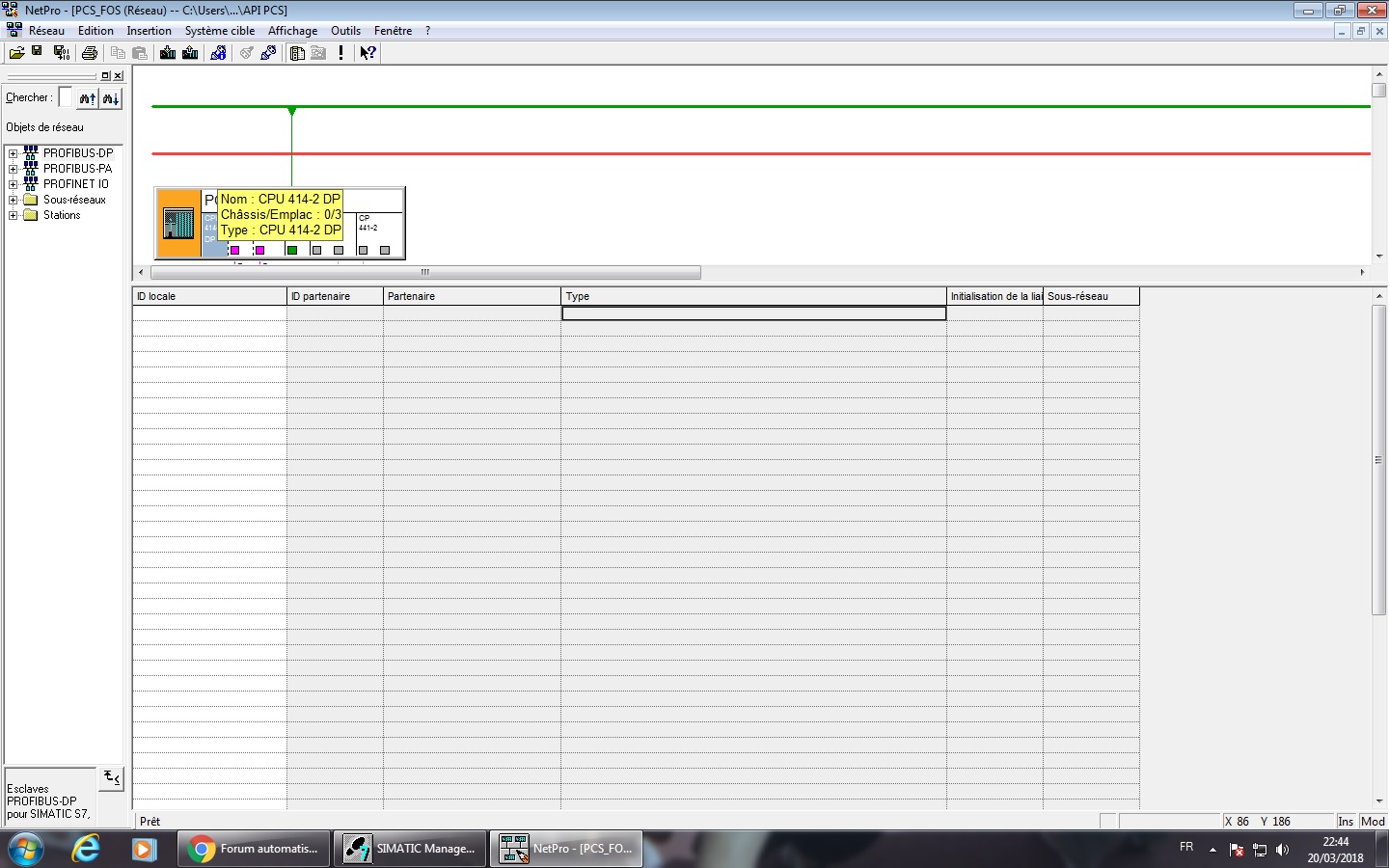Screen dimensions: 1389x868
Task: Select PROFIBUS-PA in the network objects tree
Action: pos(77,169)
